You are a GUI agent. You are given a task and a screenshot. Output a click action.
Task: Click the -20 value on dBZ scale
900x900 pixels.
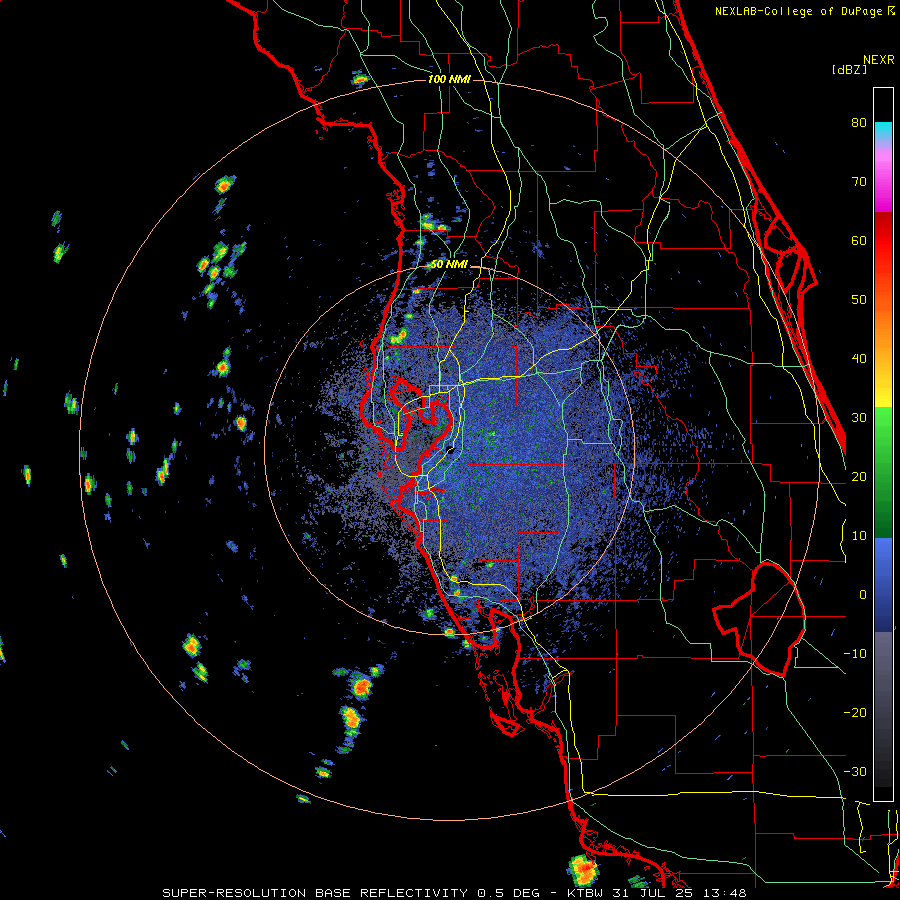pyautogui.click(x=855, y=713)
